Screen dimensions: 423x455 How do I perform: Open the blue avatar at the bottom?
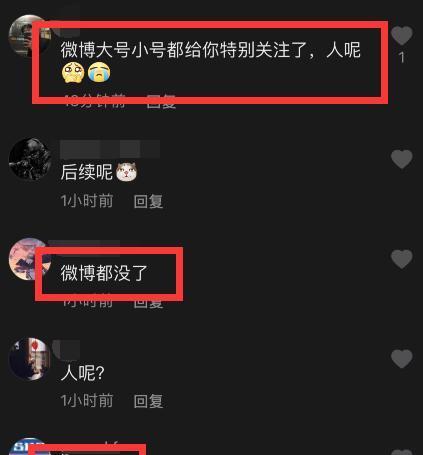point(28,447)
